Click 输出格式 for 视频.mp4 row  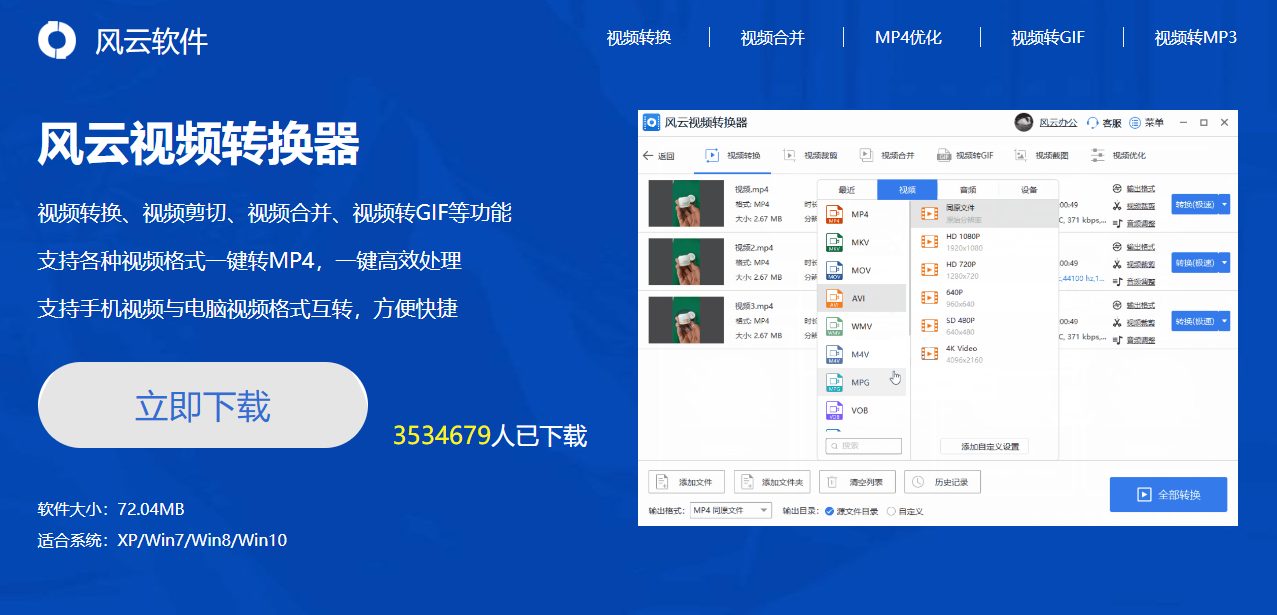tap(1134, 189)
